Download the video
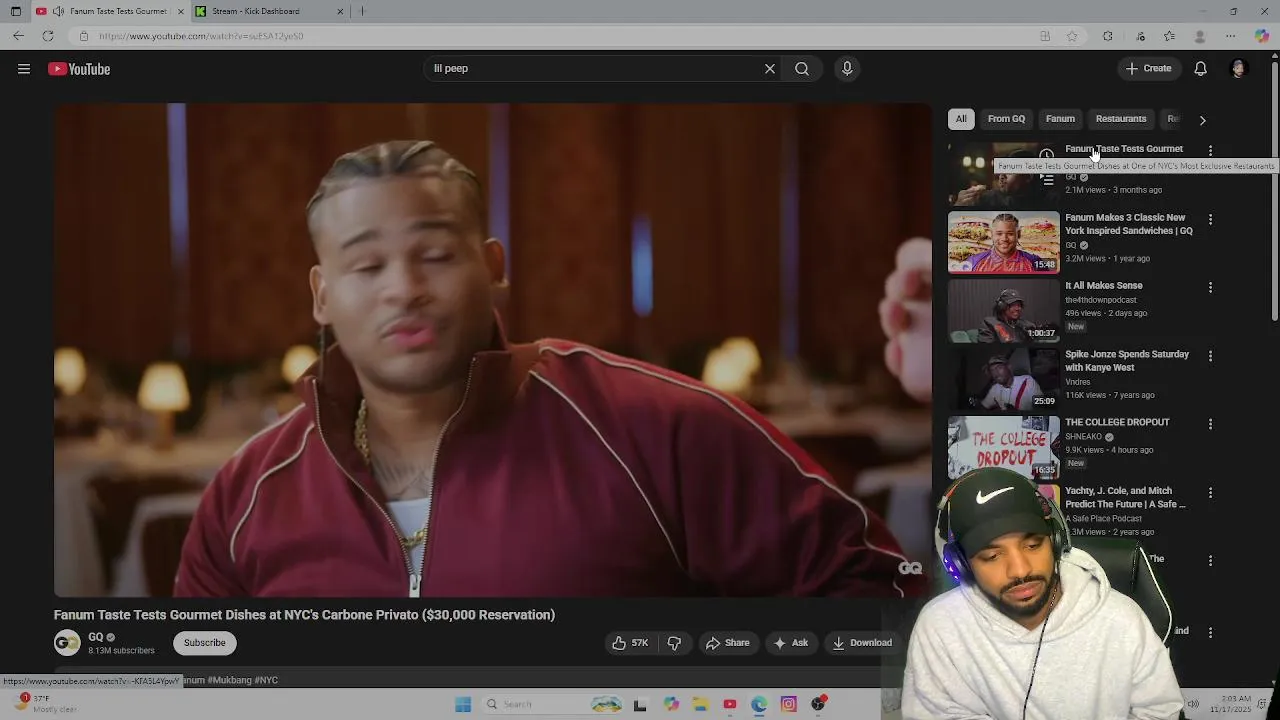This screenshot has width=1280, height=720. [861, 643]
